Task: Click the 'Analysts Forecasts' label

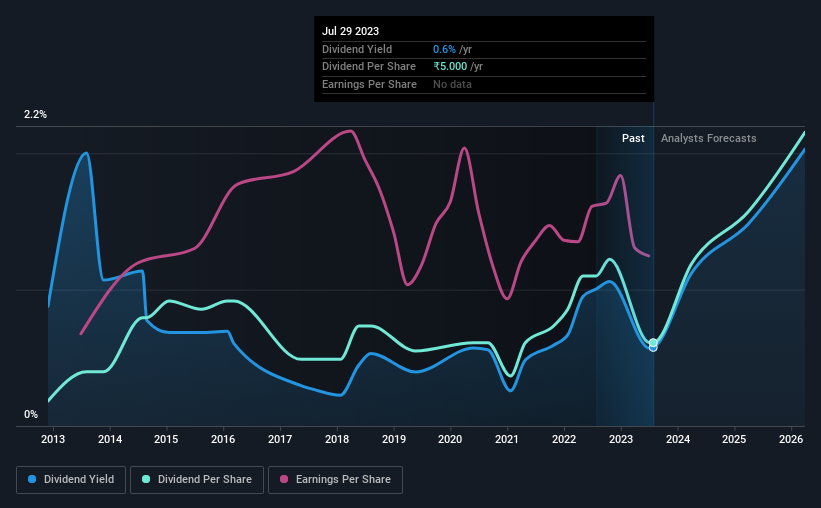Action: tap(708, 138)
